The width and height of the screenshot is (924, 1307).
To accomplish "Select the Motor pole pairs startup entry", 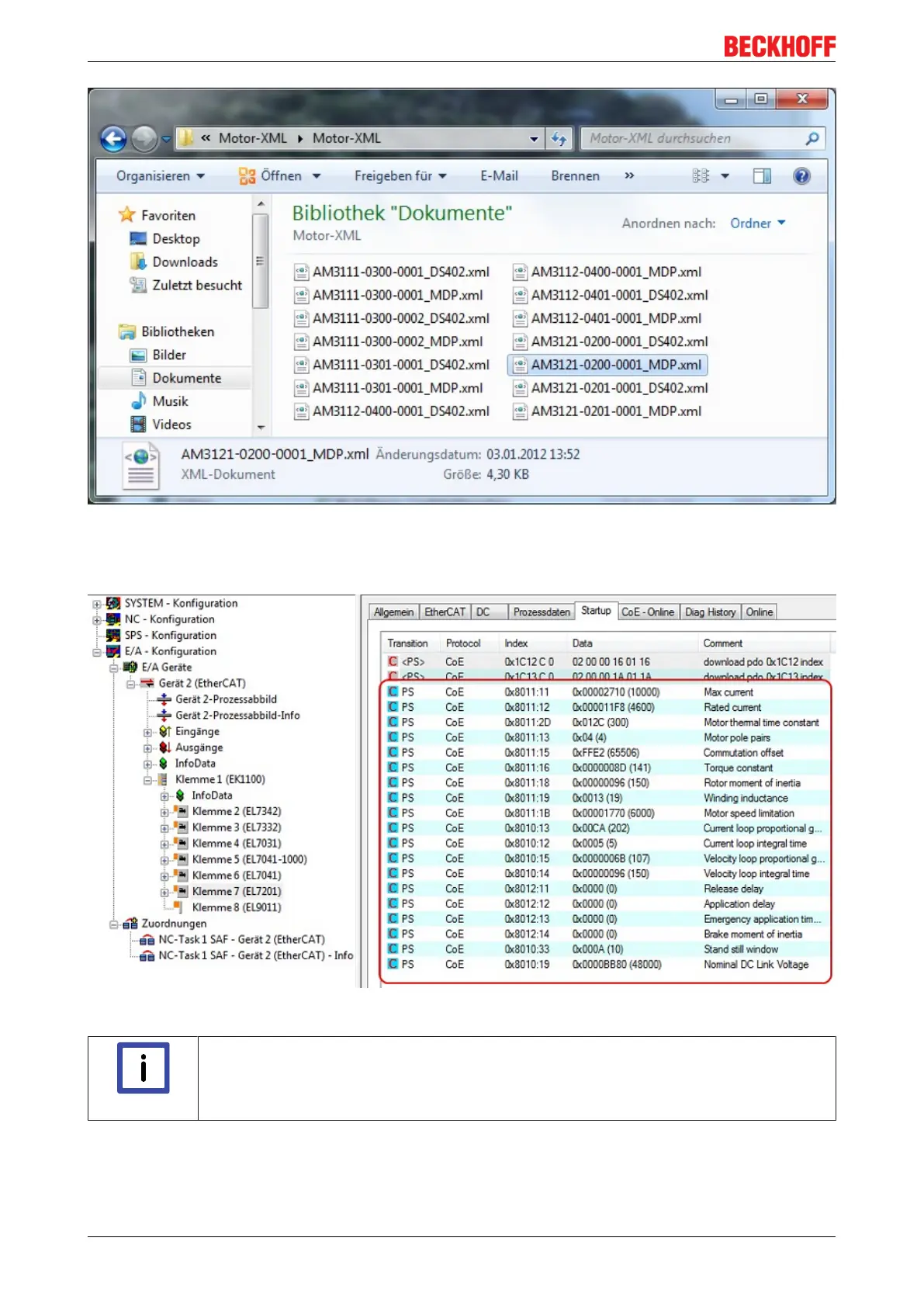I will point(607,737).
